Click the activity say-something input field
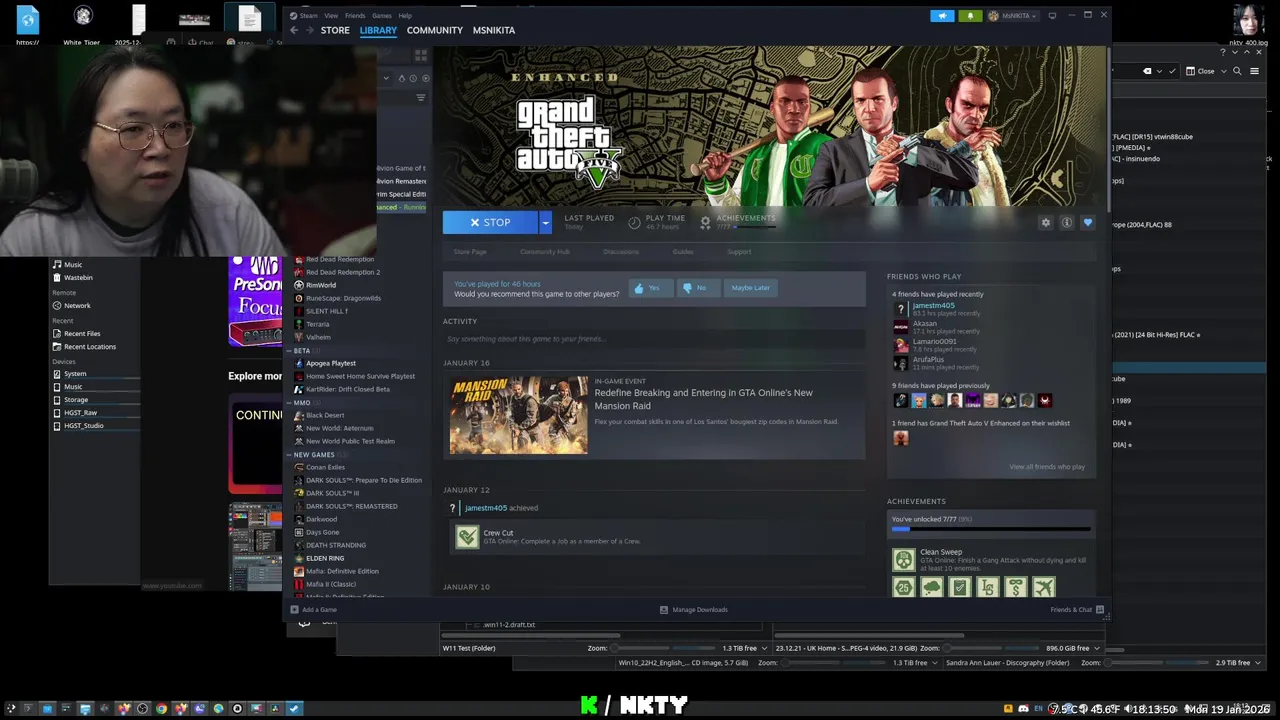Image resolution: width=1280 pixels, height=720 pixels. click(654, 339)
